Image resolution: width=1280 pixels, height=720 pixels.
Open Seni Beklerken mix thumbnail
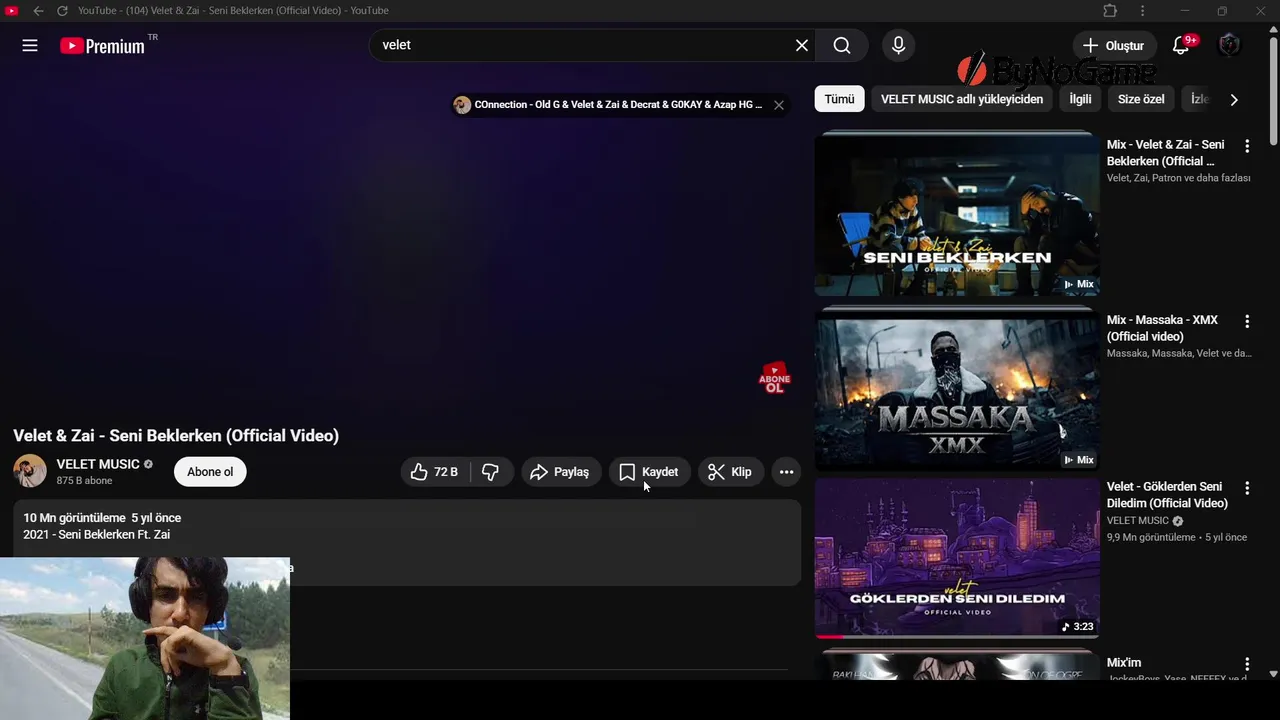[x=957, y=215]
